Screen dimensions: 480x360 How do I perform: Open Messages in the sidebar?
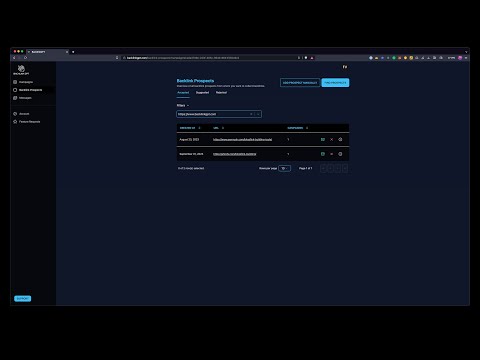tap(23, 98)
